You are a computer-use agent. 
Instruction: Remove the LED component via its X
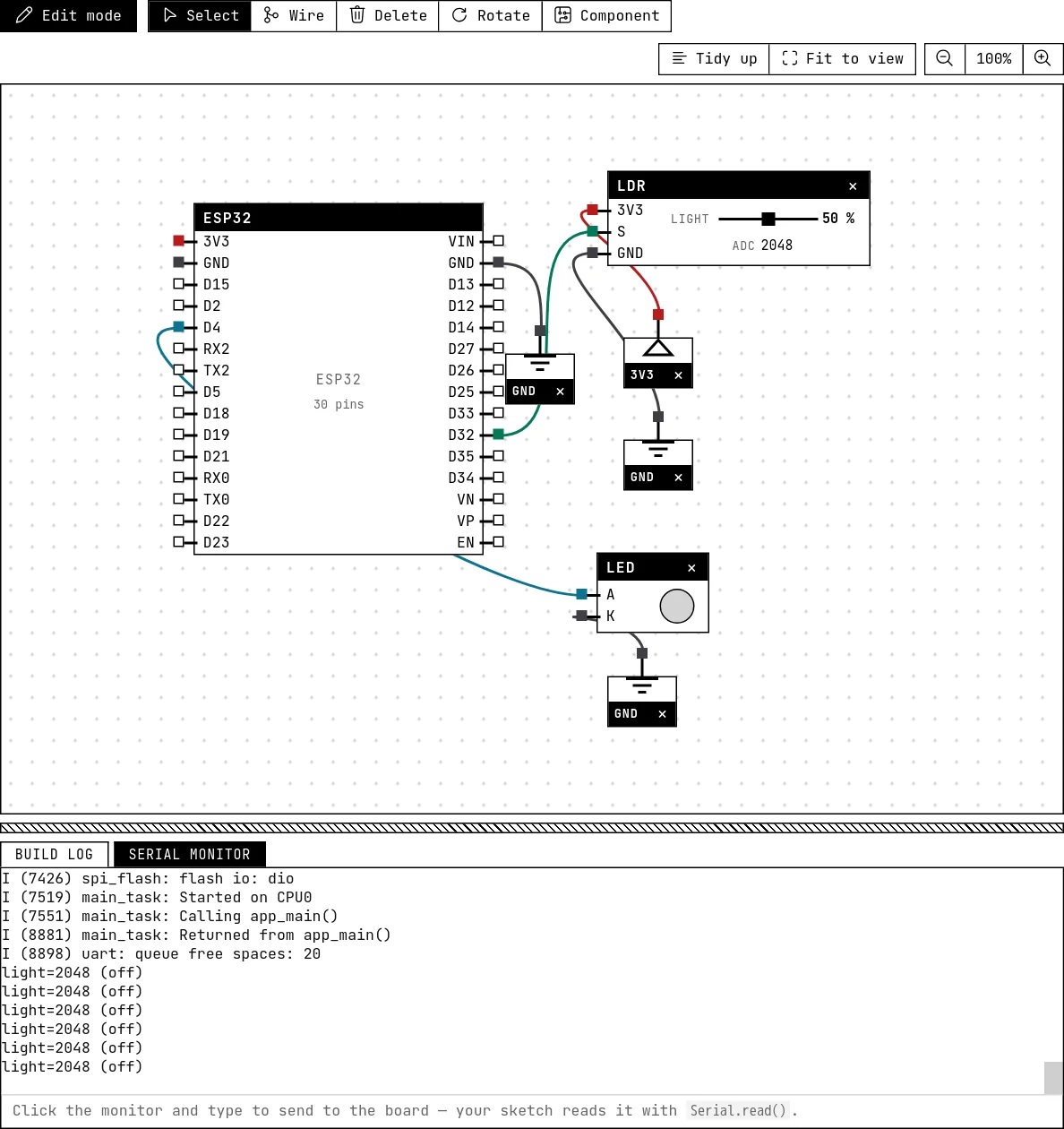click(x=691, y=568)
